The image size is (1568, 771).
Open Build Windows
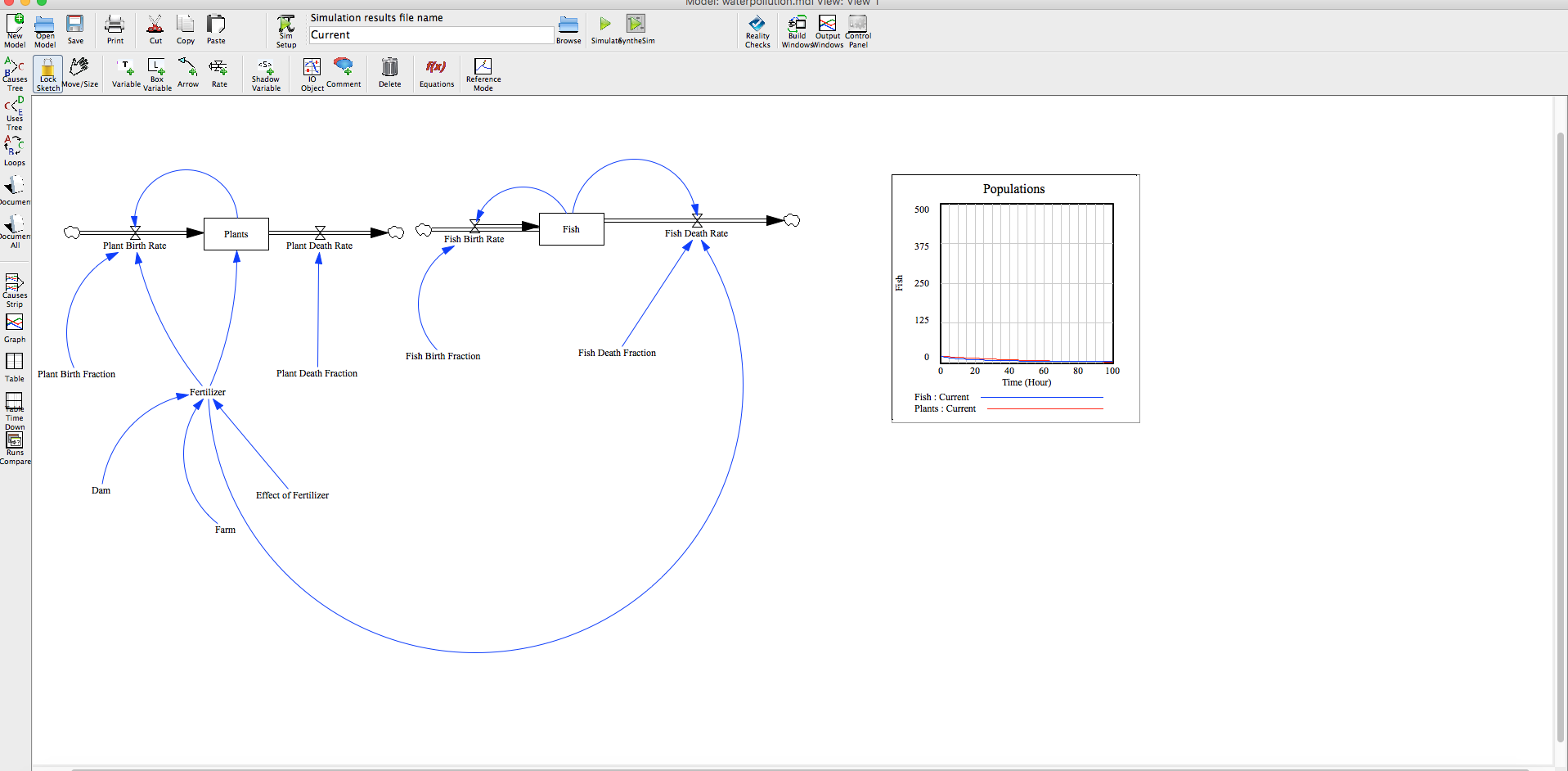[797, 31]
